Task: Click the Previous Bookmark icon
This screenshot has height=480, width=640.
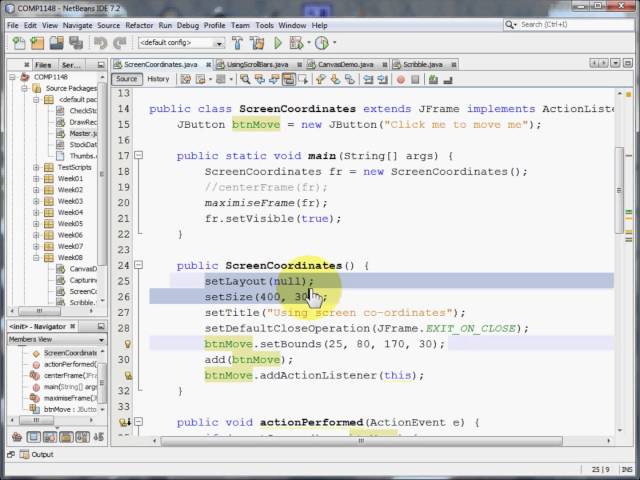Action: [320, 79]
